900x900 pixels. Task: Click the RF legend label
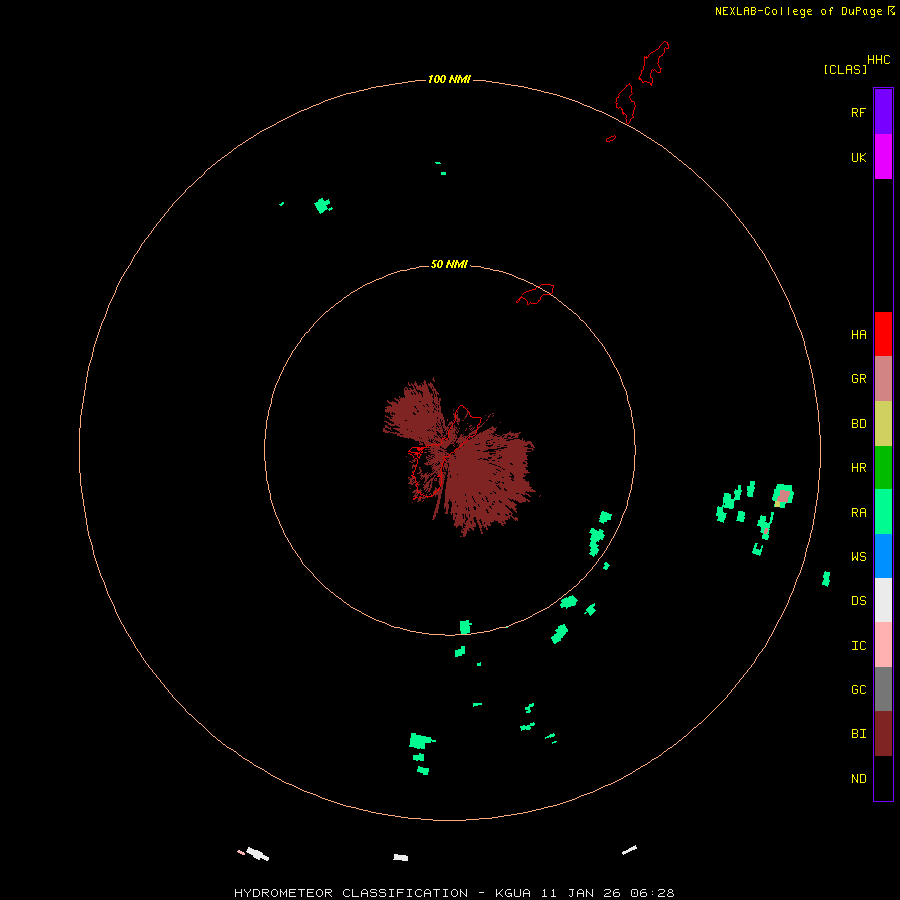point(858,112)
